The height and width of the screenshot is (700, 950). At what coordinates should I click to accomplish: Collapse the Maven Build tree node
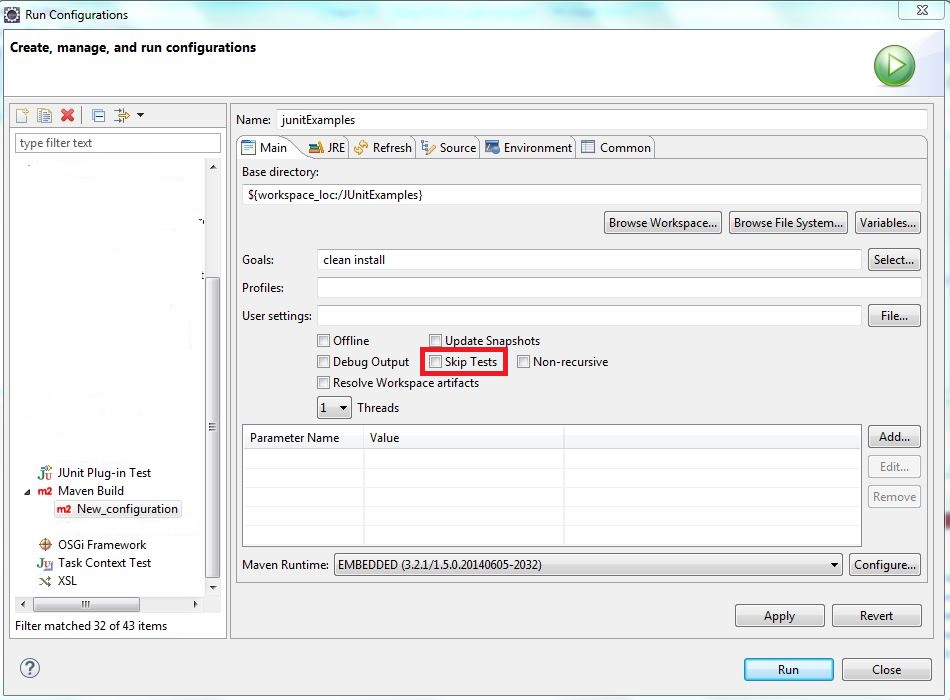tap(27, 491)
